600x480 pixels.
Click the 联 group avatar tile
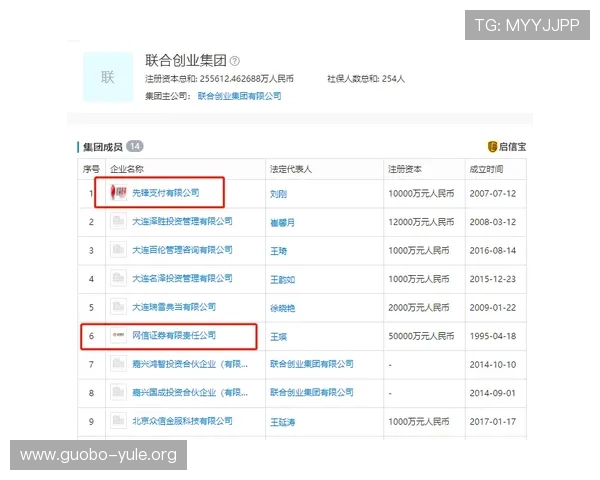coord(108,77)
